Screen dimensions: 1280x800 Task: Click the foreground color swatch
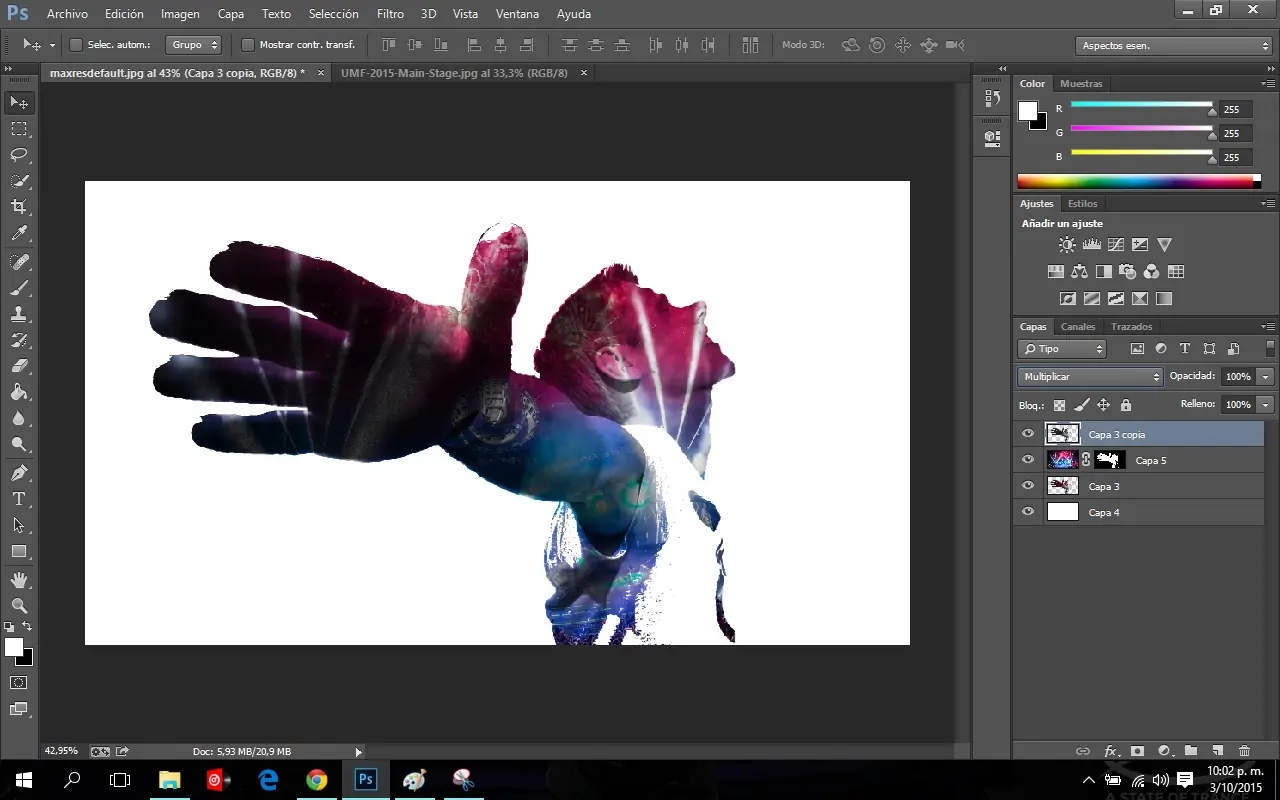pos(12,649)
